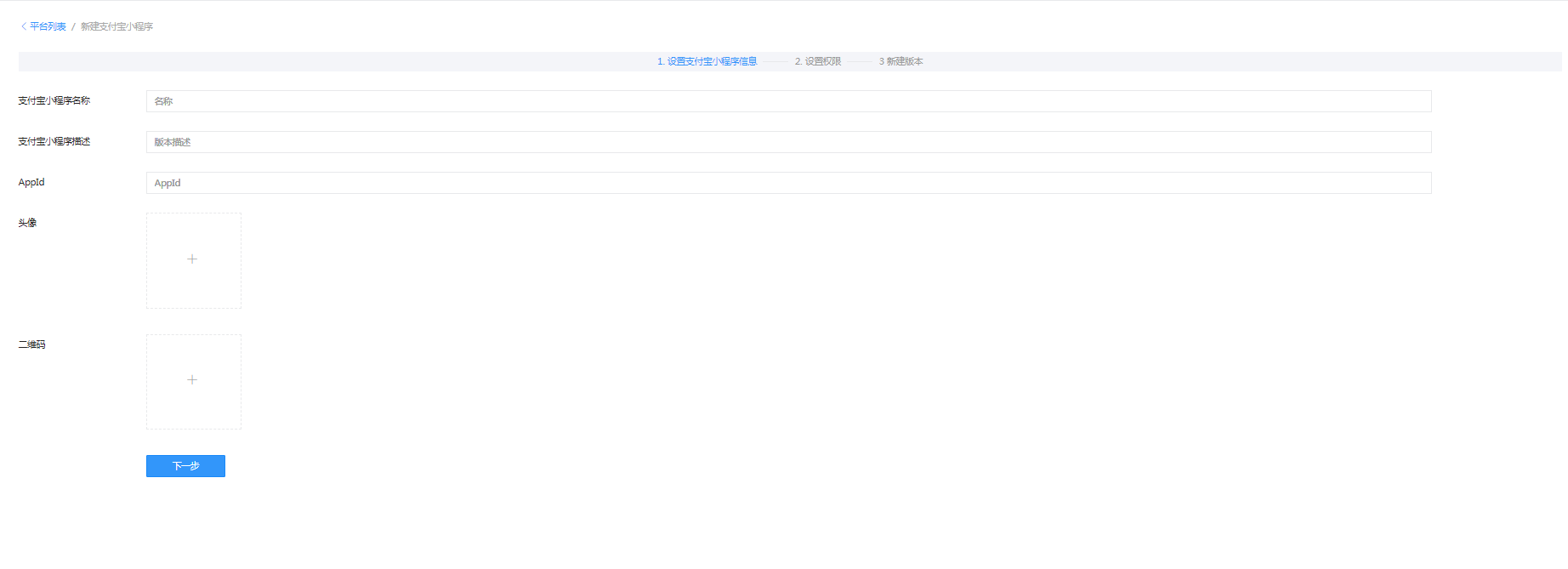Click the 下一步 next button
This screenshot has height=569, width=1568.
pyautogui.click(x=185, y=466)
